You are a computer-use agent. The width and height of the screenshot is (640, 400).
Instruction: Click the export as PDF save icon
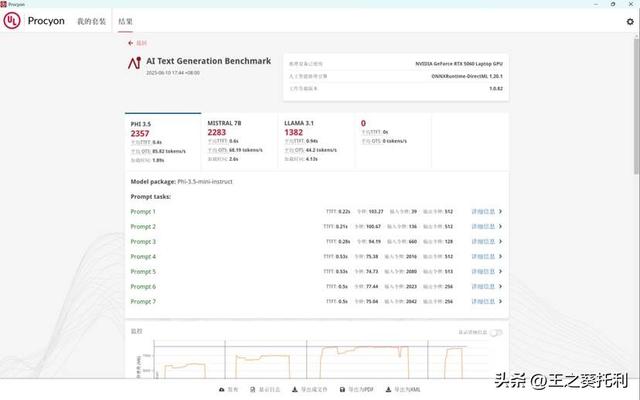click(x=342, y=390)
